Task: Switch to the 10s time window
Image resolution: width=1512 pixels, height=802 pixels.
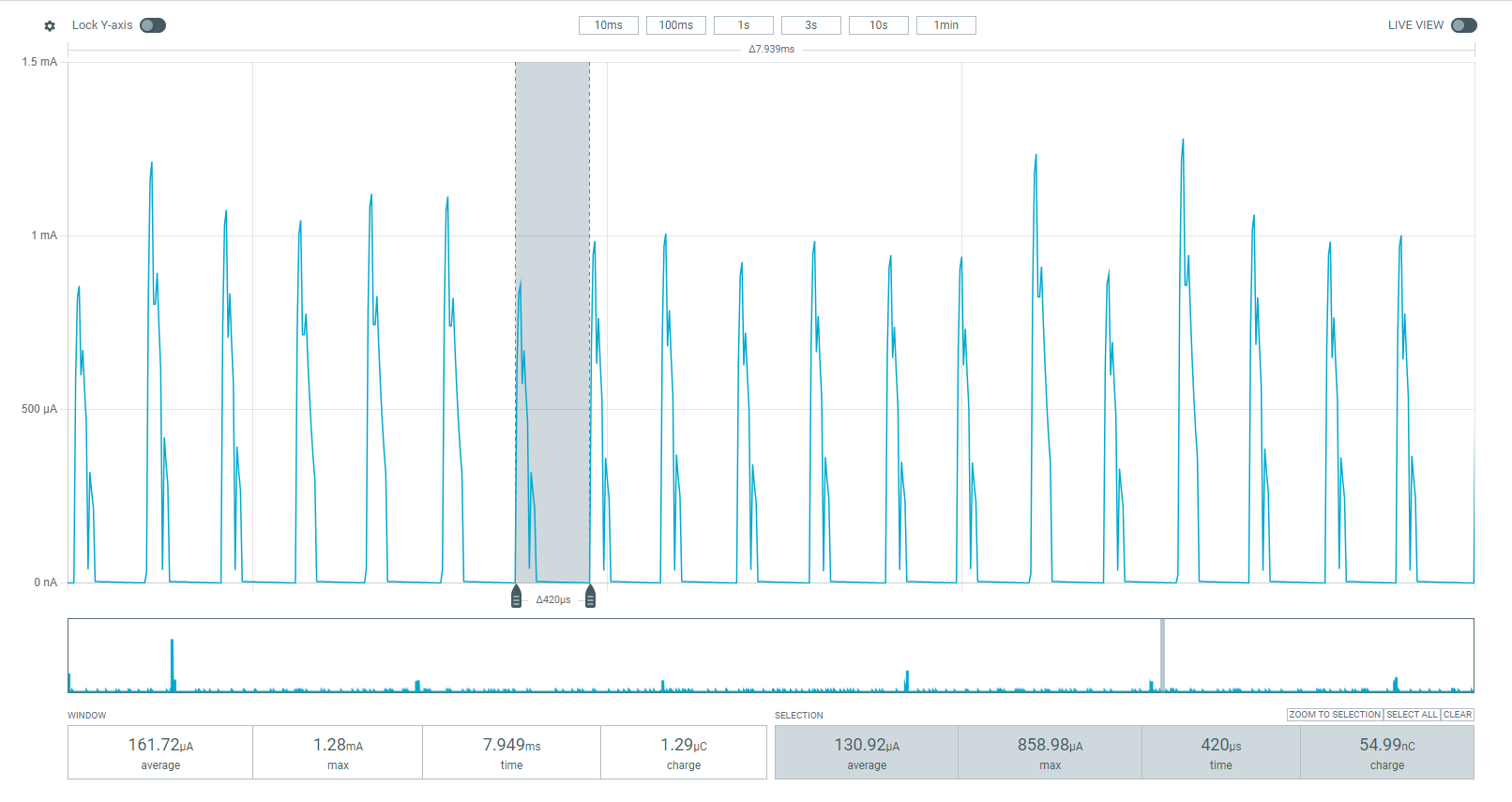Action: (x=878, y=25)
